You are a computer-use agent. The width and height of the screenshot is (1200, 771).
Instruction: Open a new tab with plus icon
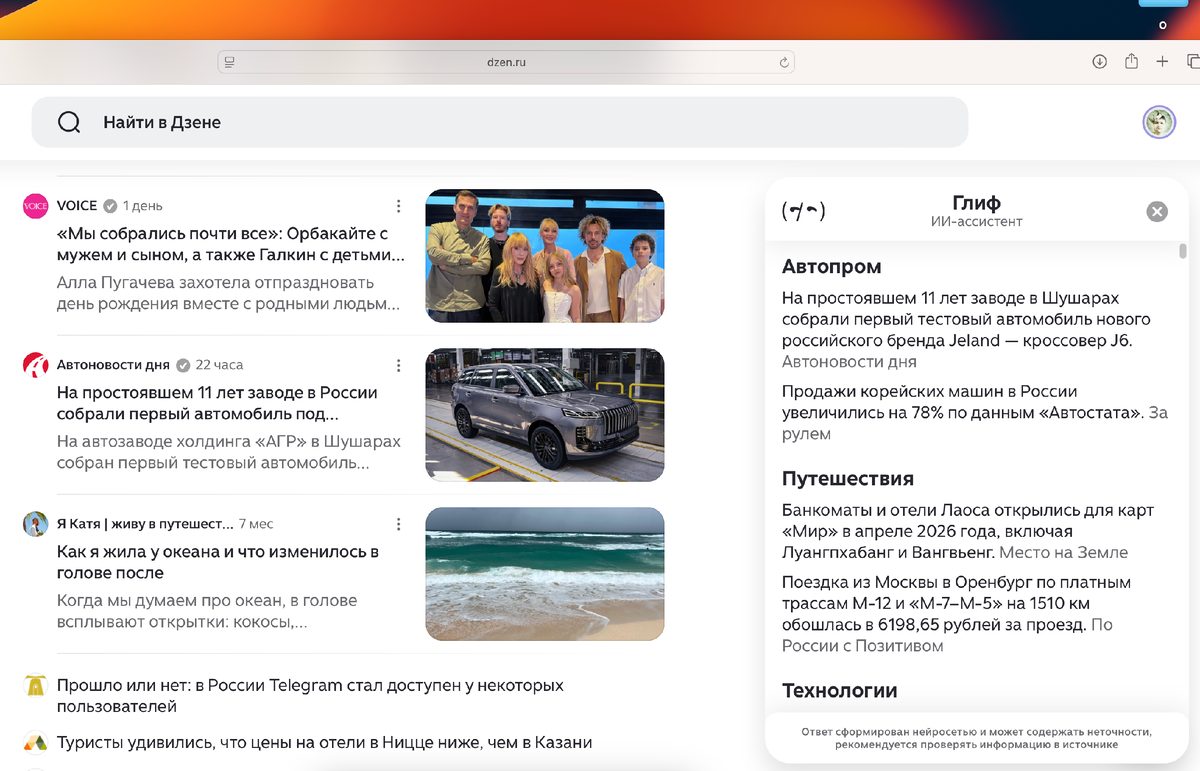click(x=1162, y=62)
